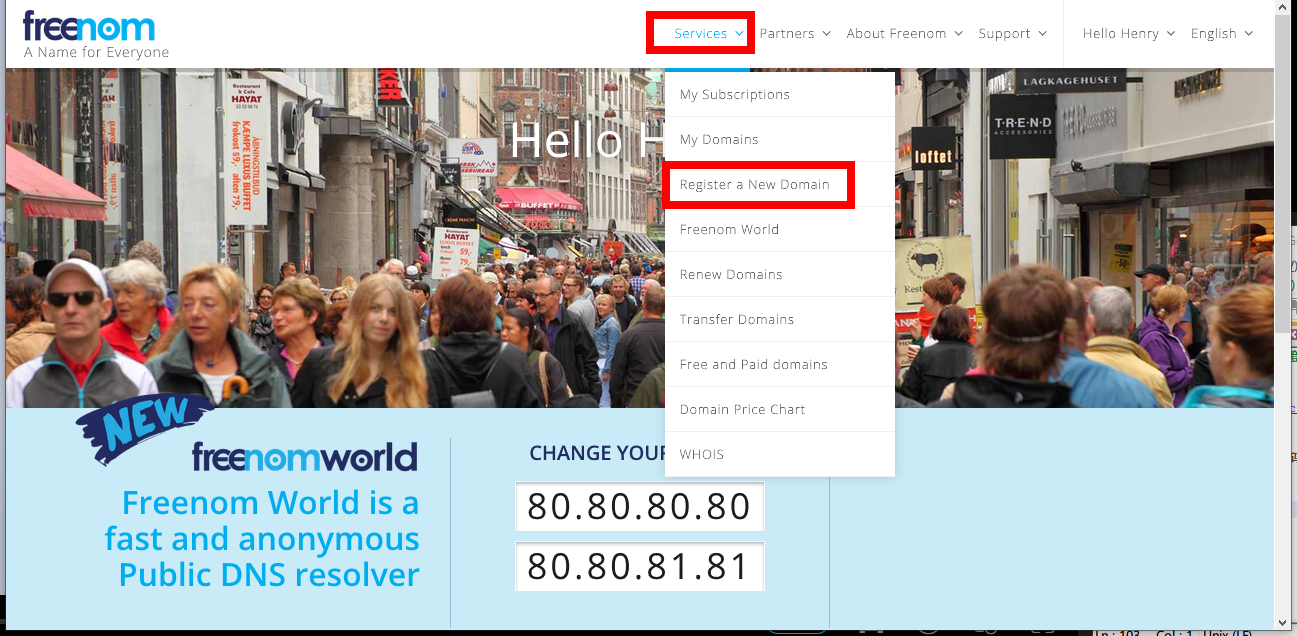Select Freenom World menu entry
This screenshot has height=636, width=1297.
[x=780, y=229]
